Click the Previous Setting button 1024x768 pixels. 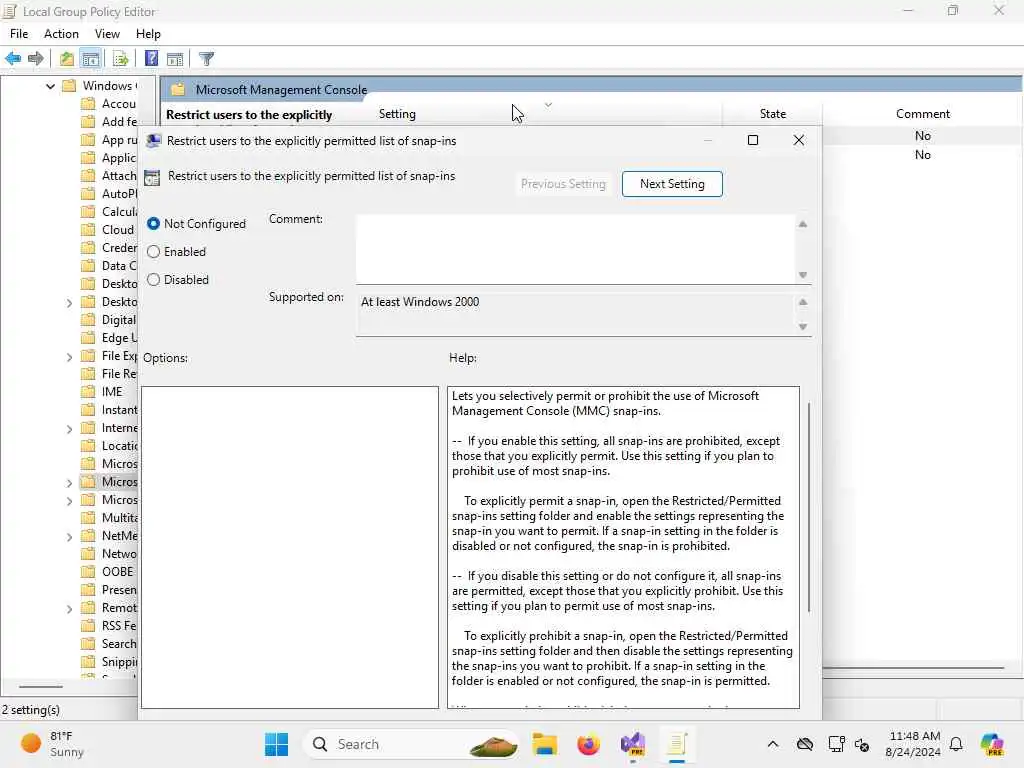pyautogui.click(x=563, y=184)
